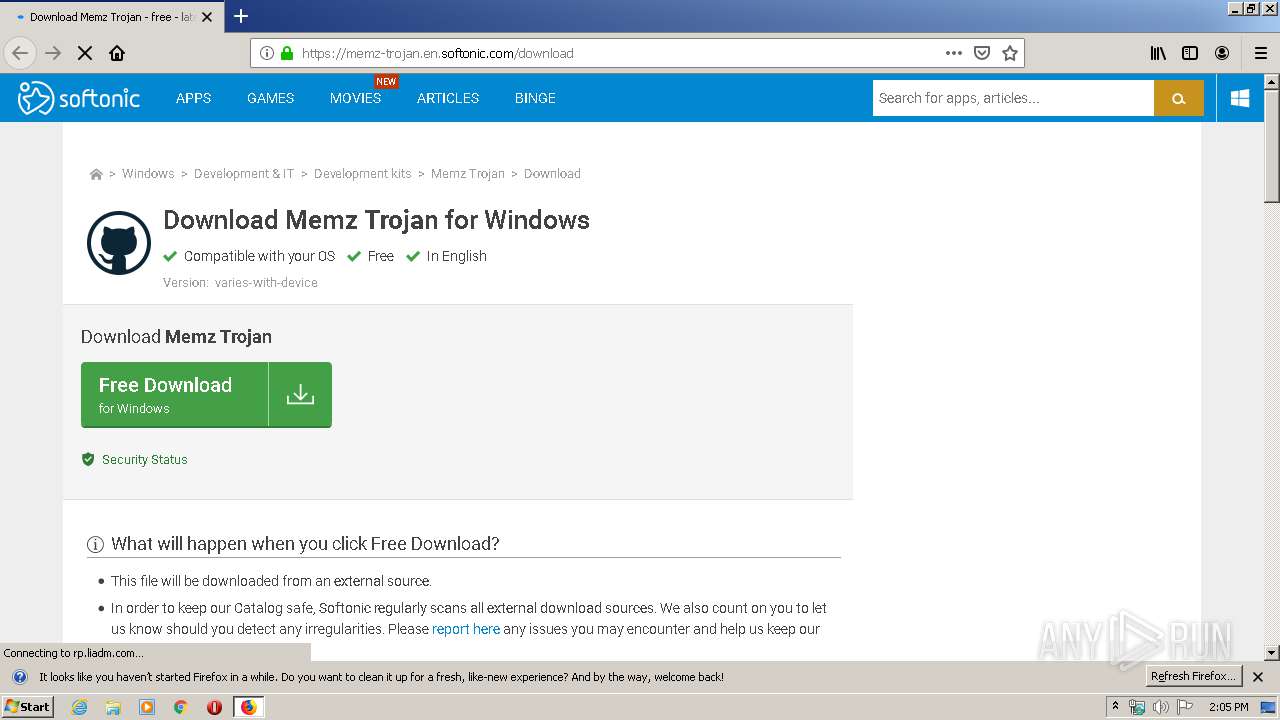Close the Firefox notification bar

tap(1258, 677)
